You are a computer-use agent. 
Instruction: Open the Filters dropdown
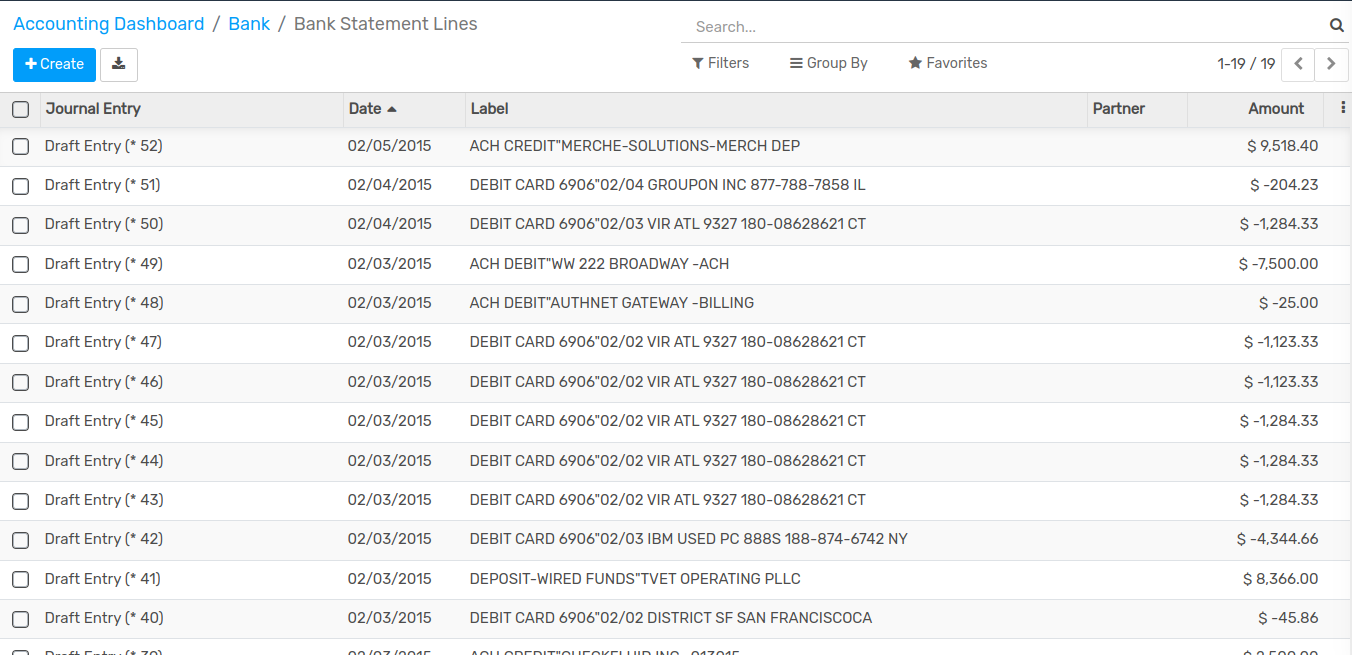[x=720, y=63]
